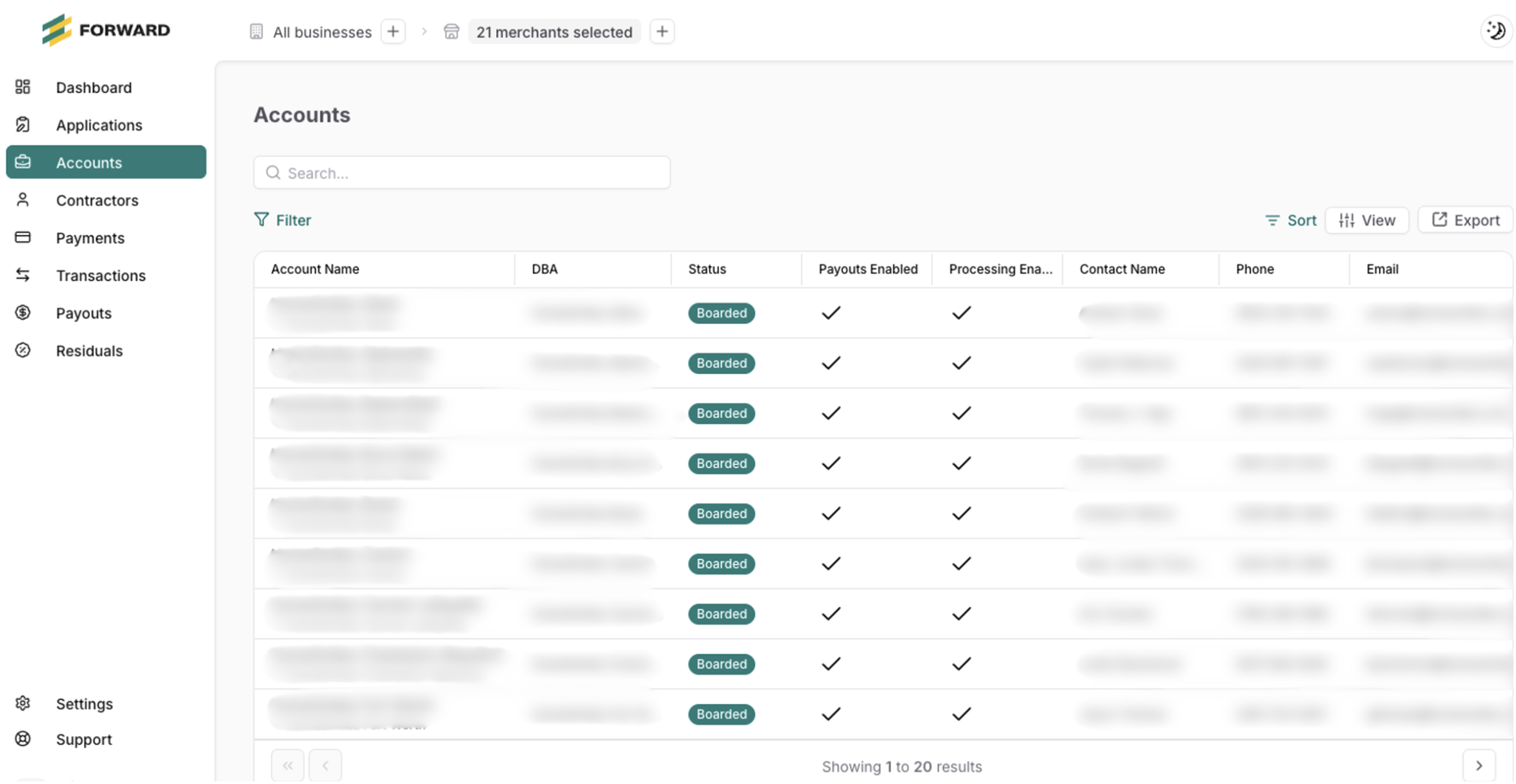Screen dimensions: 1516x784
Task: Click the Payments card icon
Action: coord(23,238)
